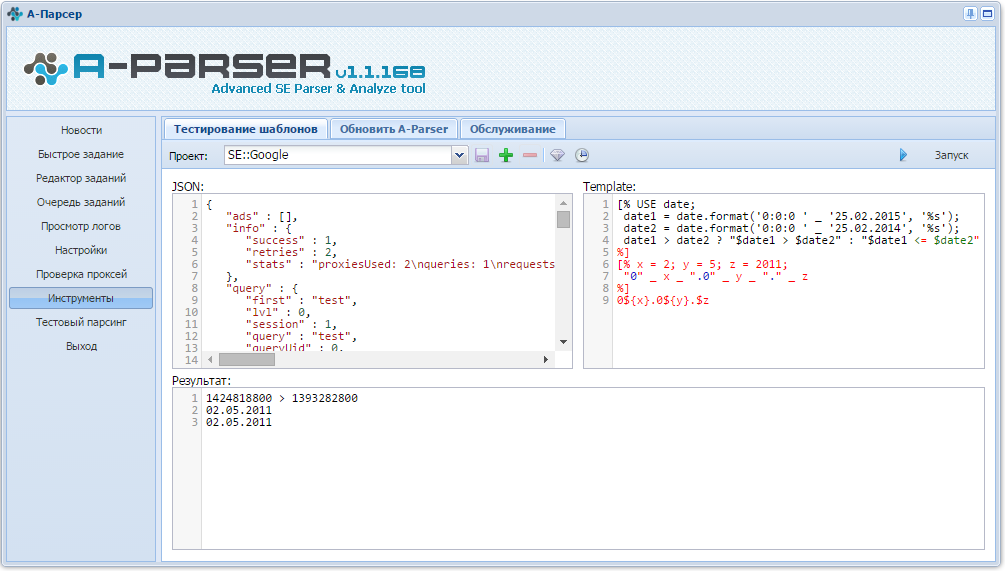Click the JSON vertical scrollbar down arrow
This screenshot has width=1005, height=571.
(x=563, y=342)
